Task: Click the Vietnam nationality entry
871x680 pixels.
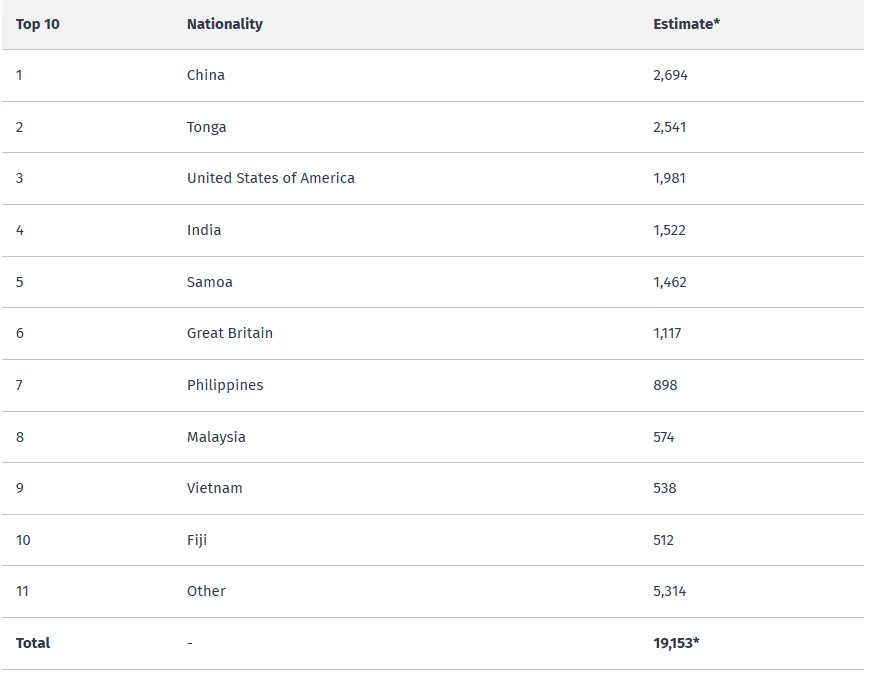Action: point(214,488)
